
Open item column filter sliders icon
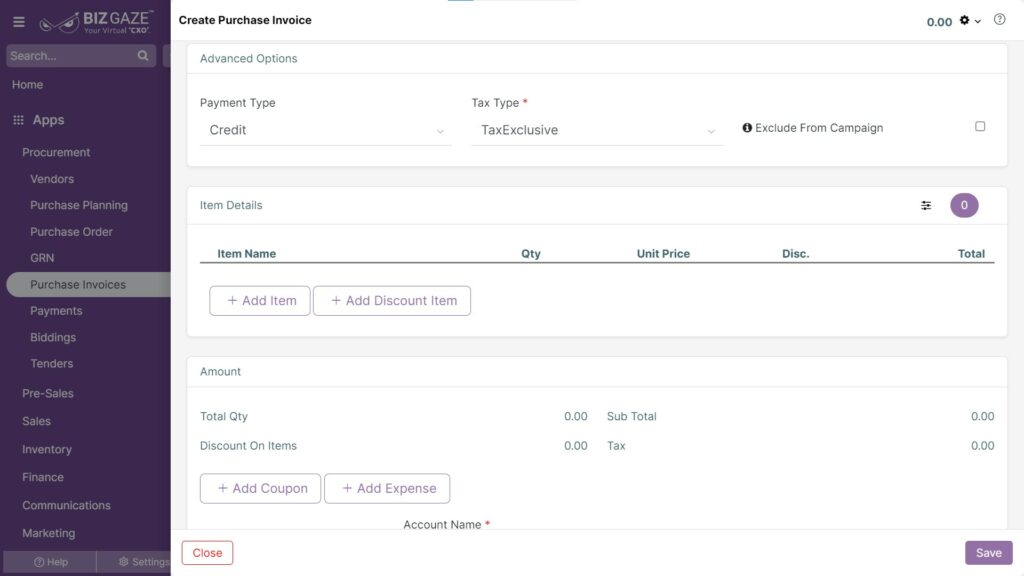[x=926, y=206]
